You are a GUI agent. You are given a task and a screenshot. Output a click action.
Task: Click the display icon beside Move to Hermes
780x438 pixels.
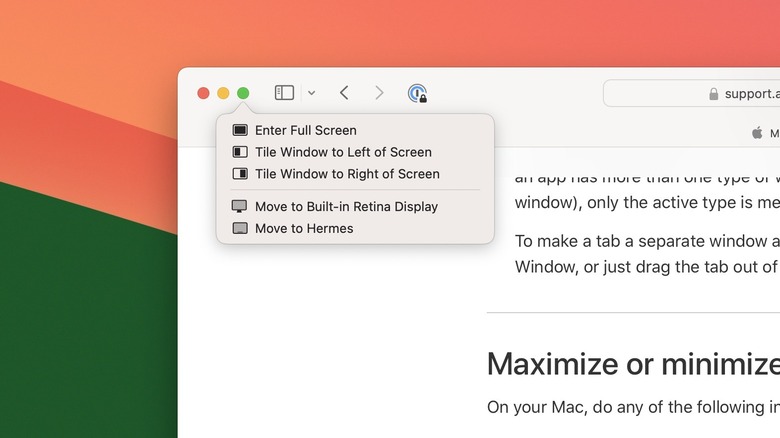pyautogui.click(x=239, y=228)
